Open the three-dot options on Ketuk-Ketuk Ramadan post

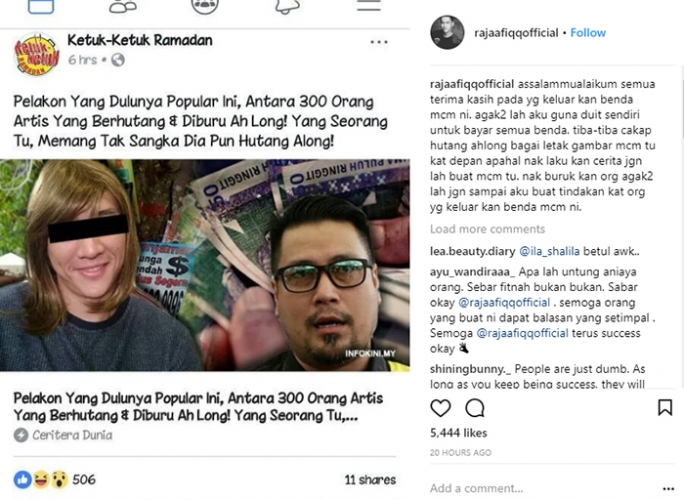[379, 42]
